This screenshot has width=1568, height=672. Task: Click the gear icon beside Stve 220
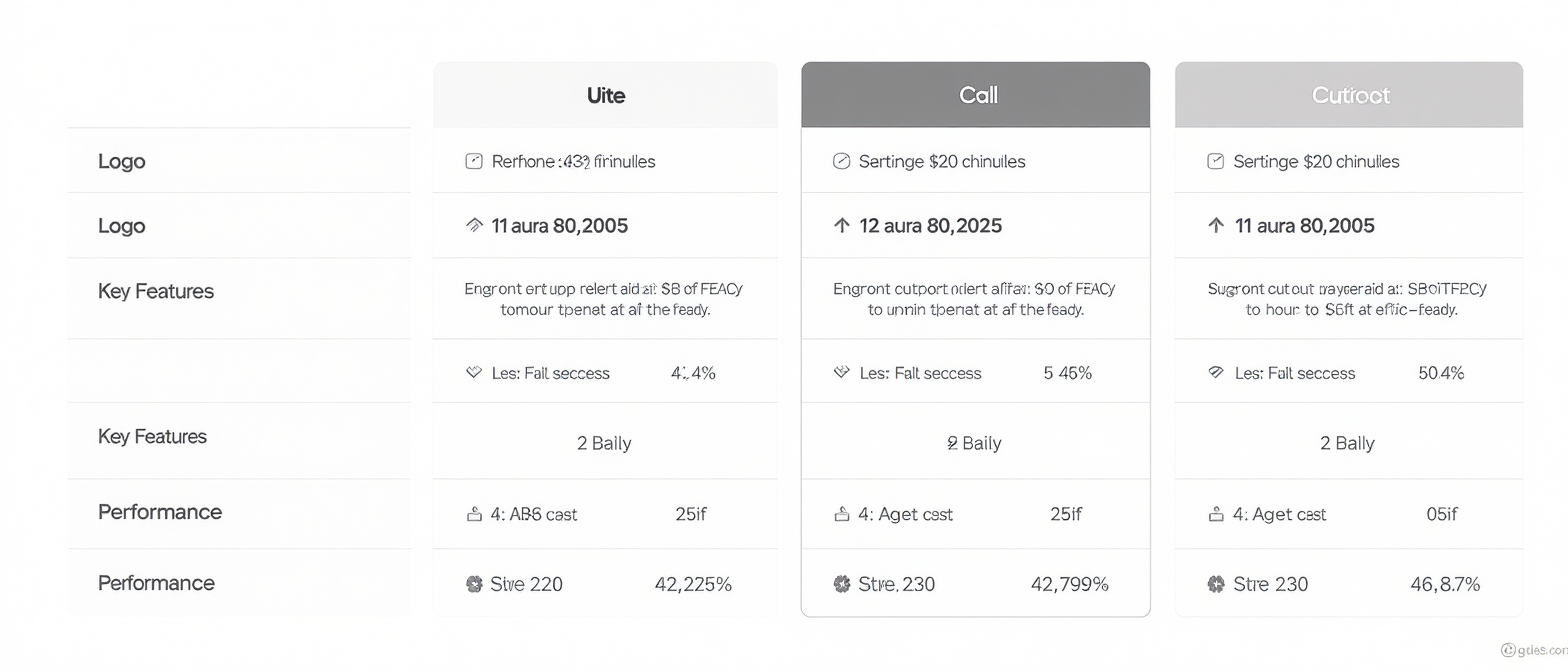pyautogui.click(x=474, y=584)
